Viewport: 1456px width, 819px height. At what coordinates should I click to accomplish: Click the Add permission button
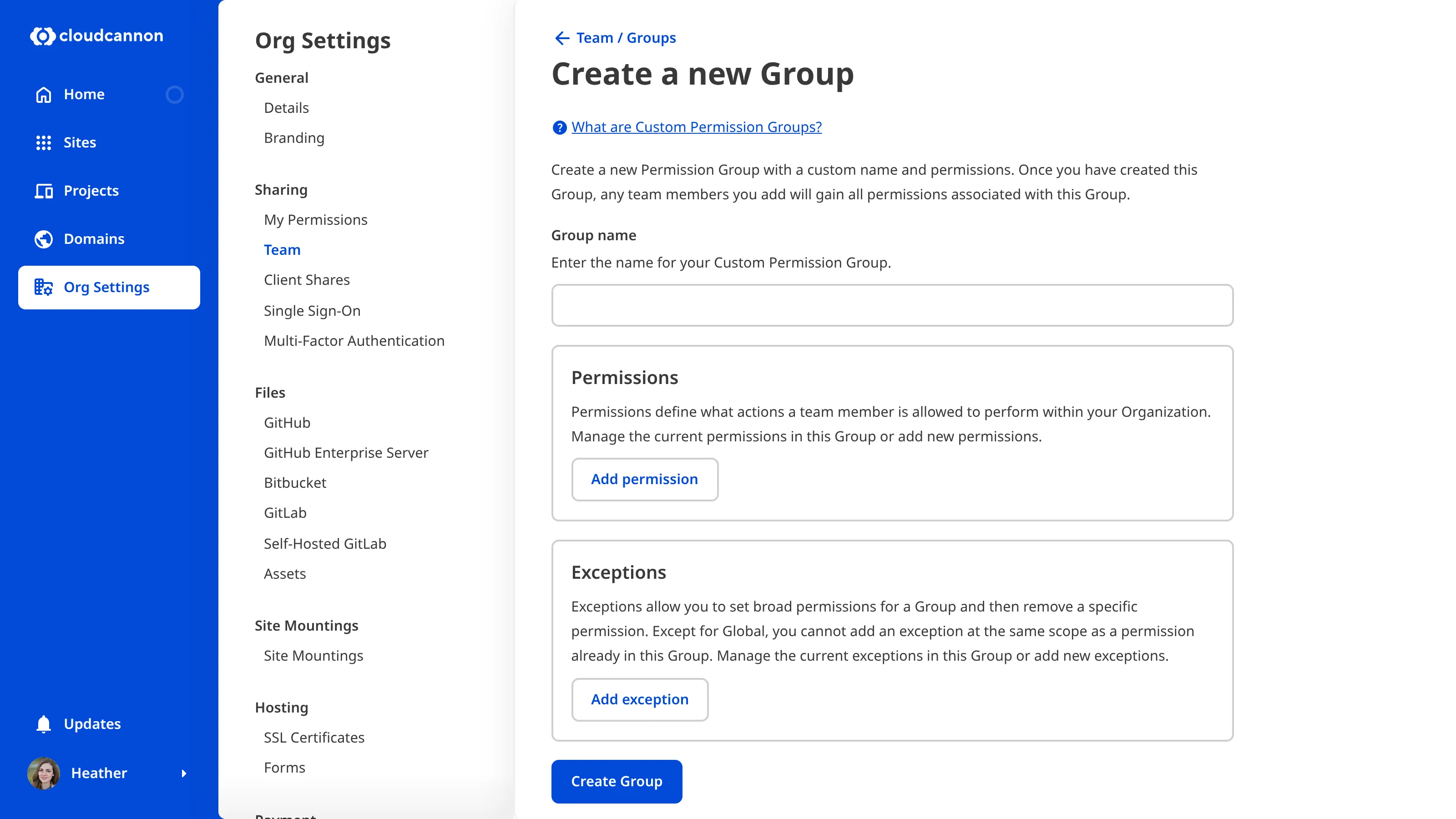tap(645, 479)
